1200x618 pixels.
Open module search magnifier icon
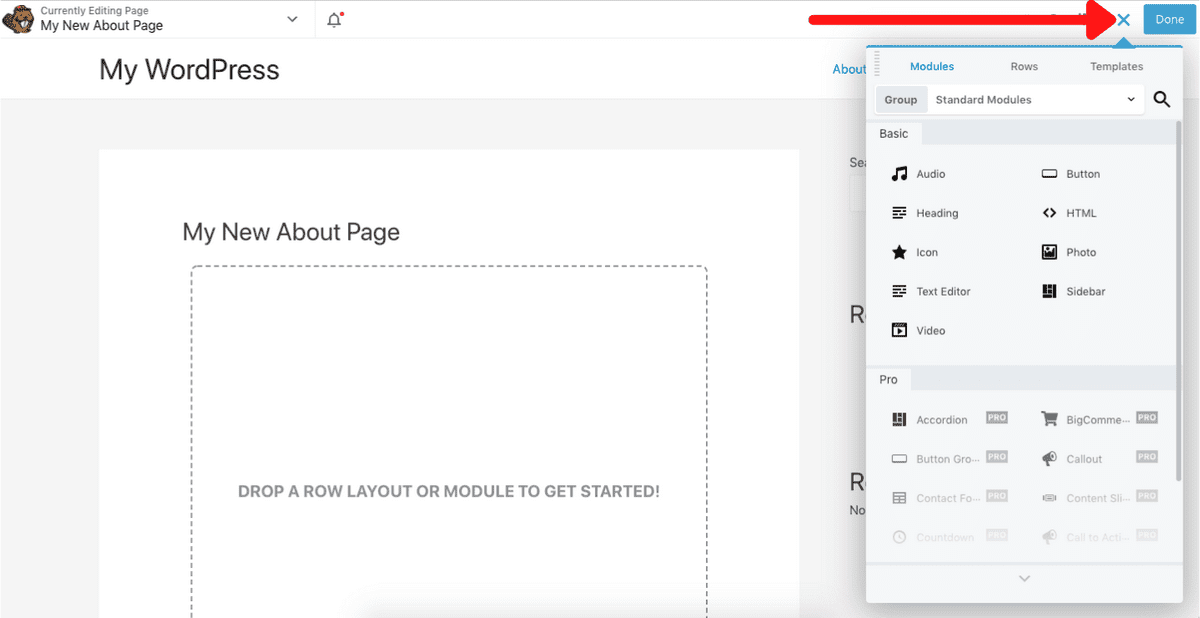tap(1162, 99)
